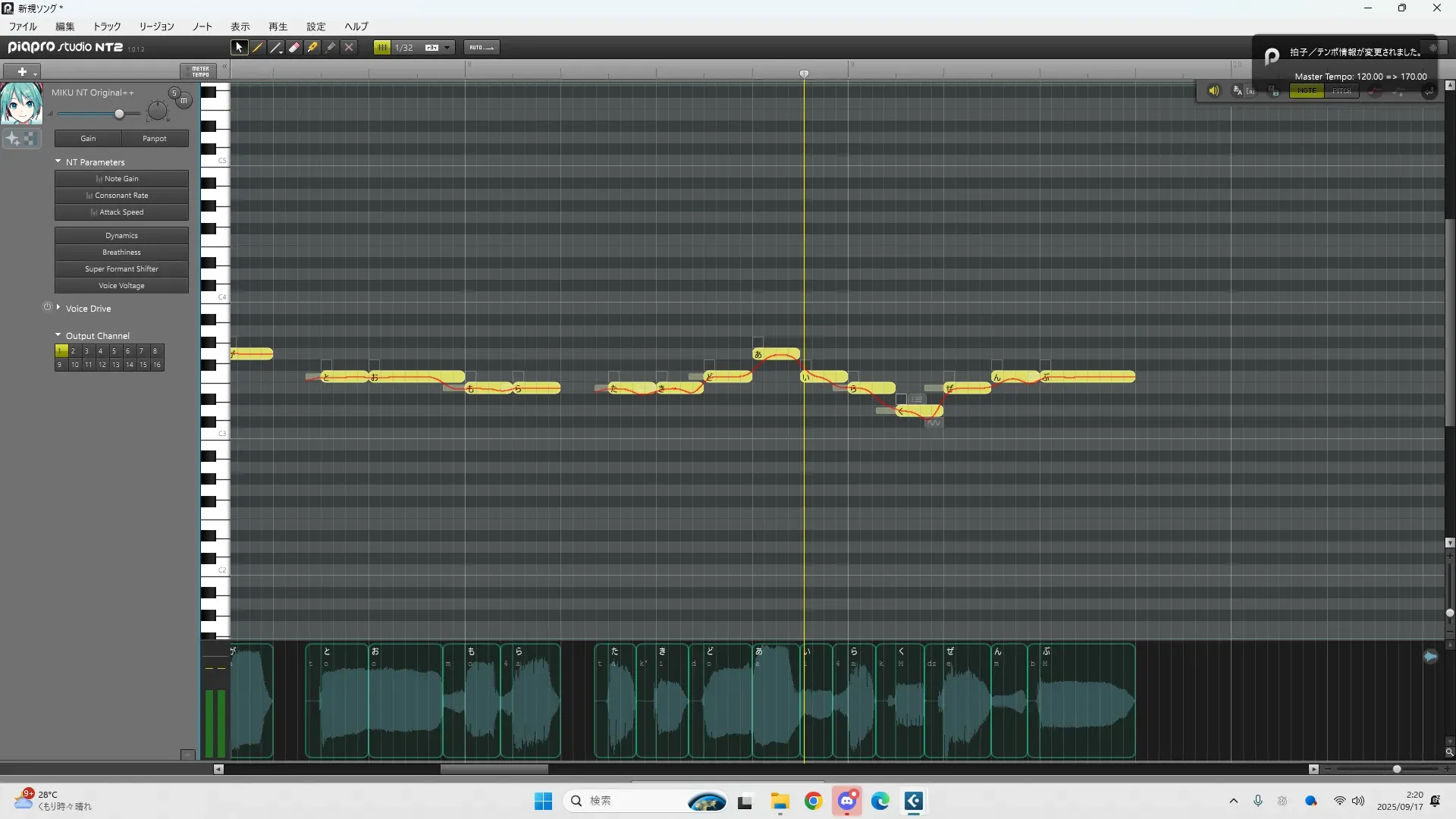
Task: Open the 1/32 quantize dropdown
Action: point(447,47)
